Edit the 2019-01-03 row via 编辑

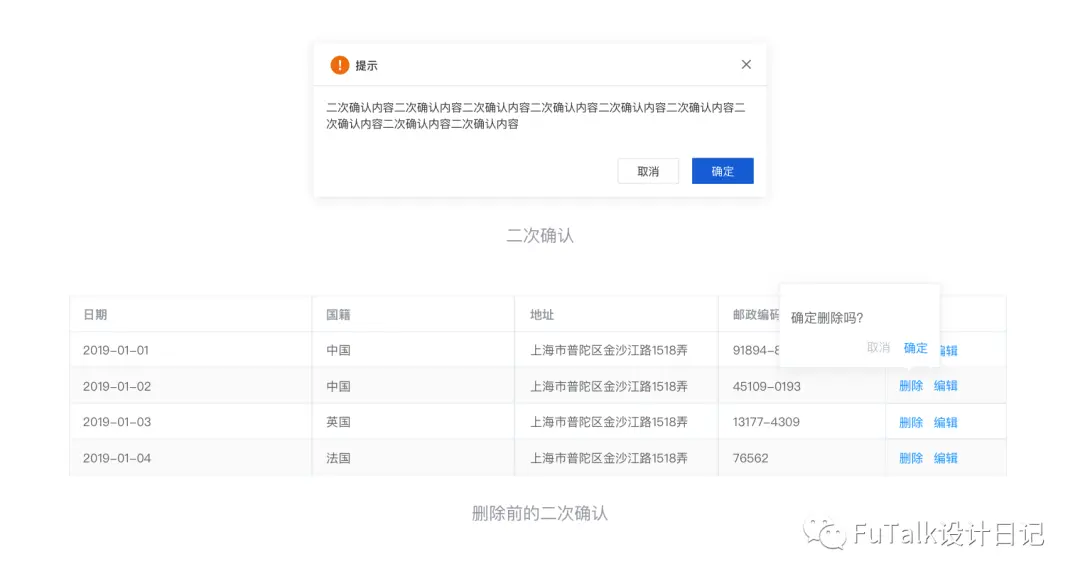pyautogui.click(x=946, y=423)
